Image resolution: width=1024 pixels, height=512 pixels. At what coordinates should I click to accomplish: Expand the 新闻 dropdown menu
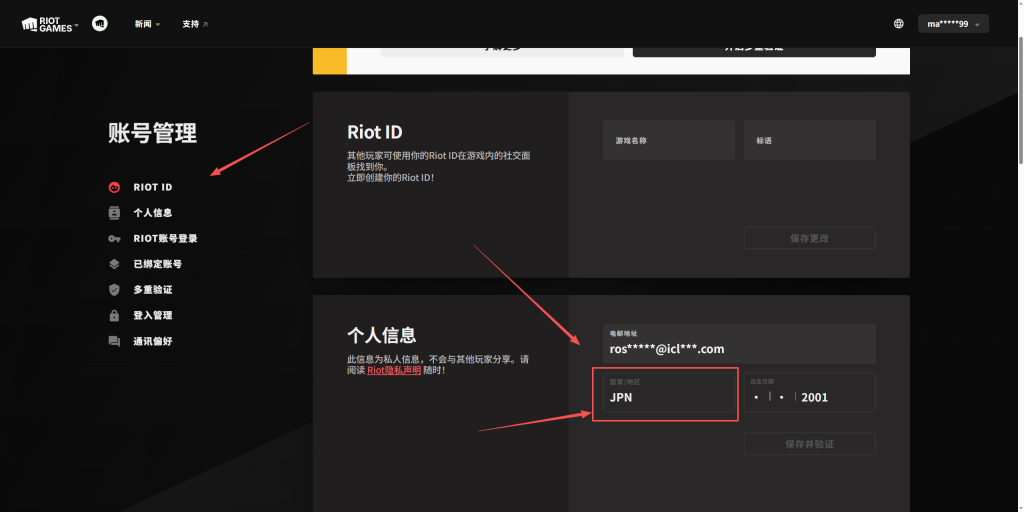(147, 24)
